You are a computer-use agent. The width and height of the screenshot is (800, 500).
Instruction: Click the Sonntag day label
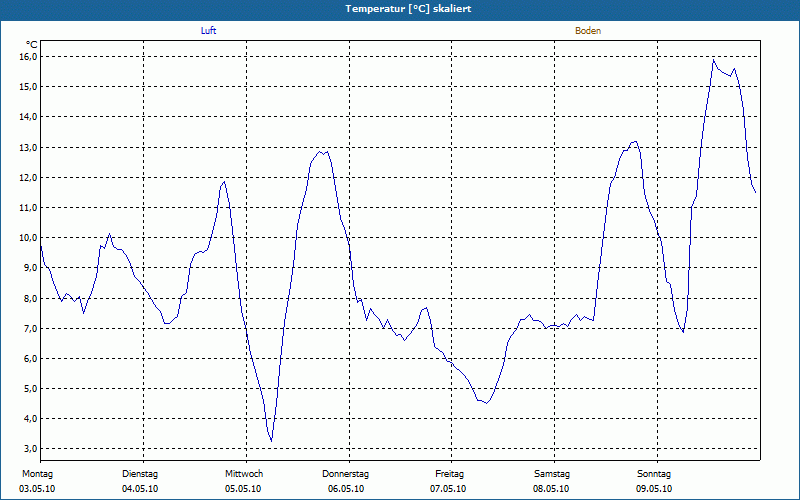point(654,474)
